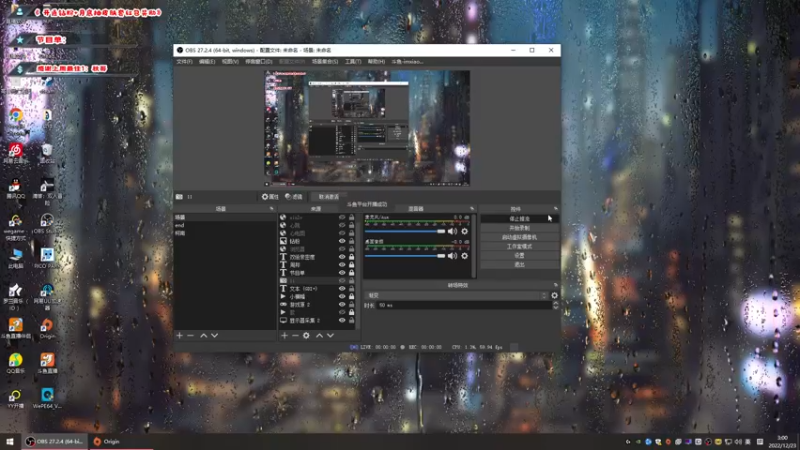
Task: Open the 视图(V) menu
Action: pyautogui.click(x=230, y=62)
